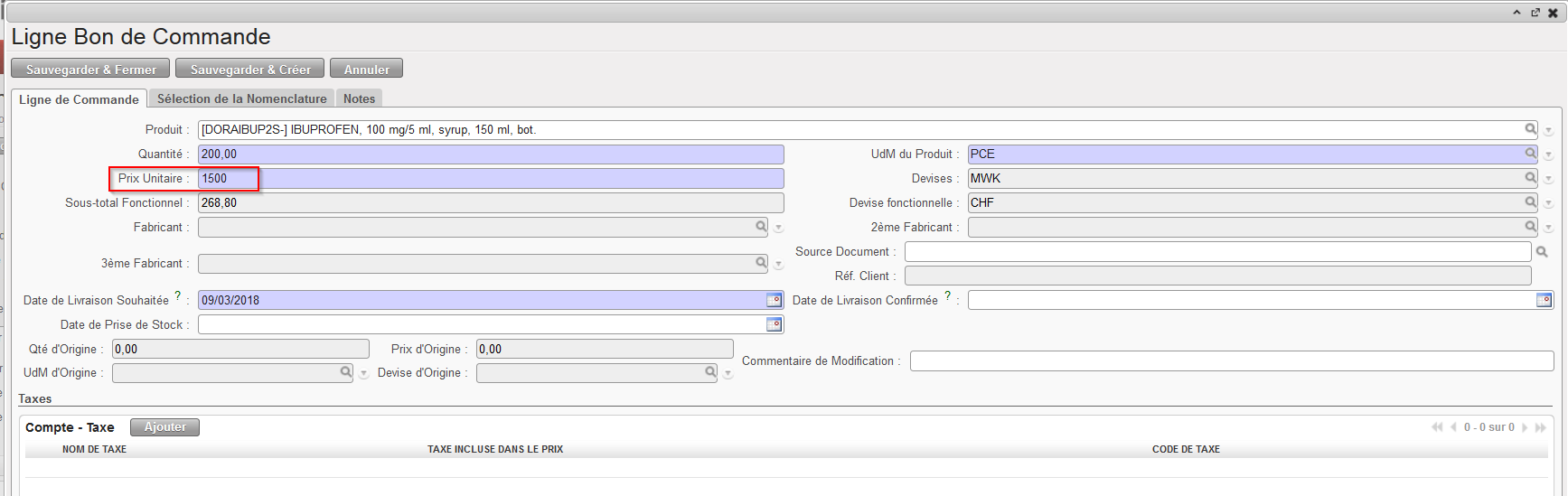1568x496 pixels.
Task: Click the help question mark for Date de Livraison Souhaitée
Action: click(x=178, y=295)
